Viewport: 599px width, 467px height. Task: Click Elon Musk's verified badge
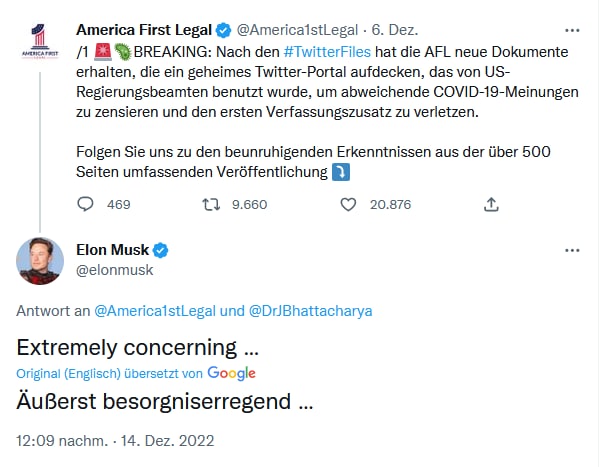point(160,250)
